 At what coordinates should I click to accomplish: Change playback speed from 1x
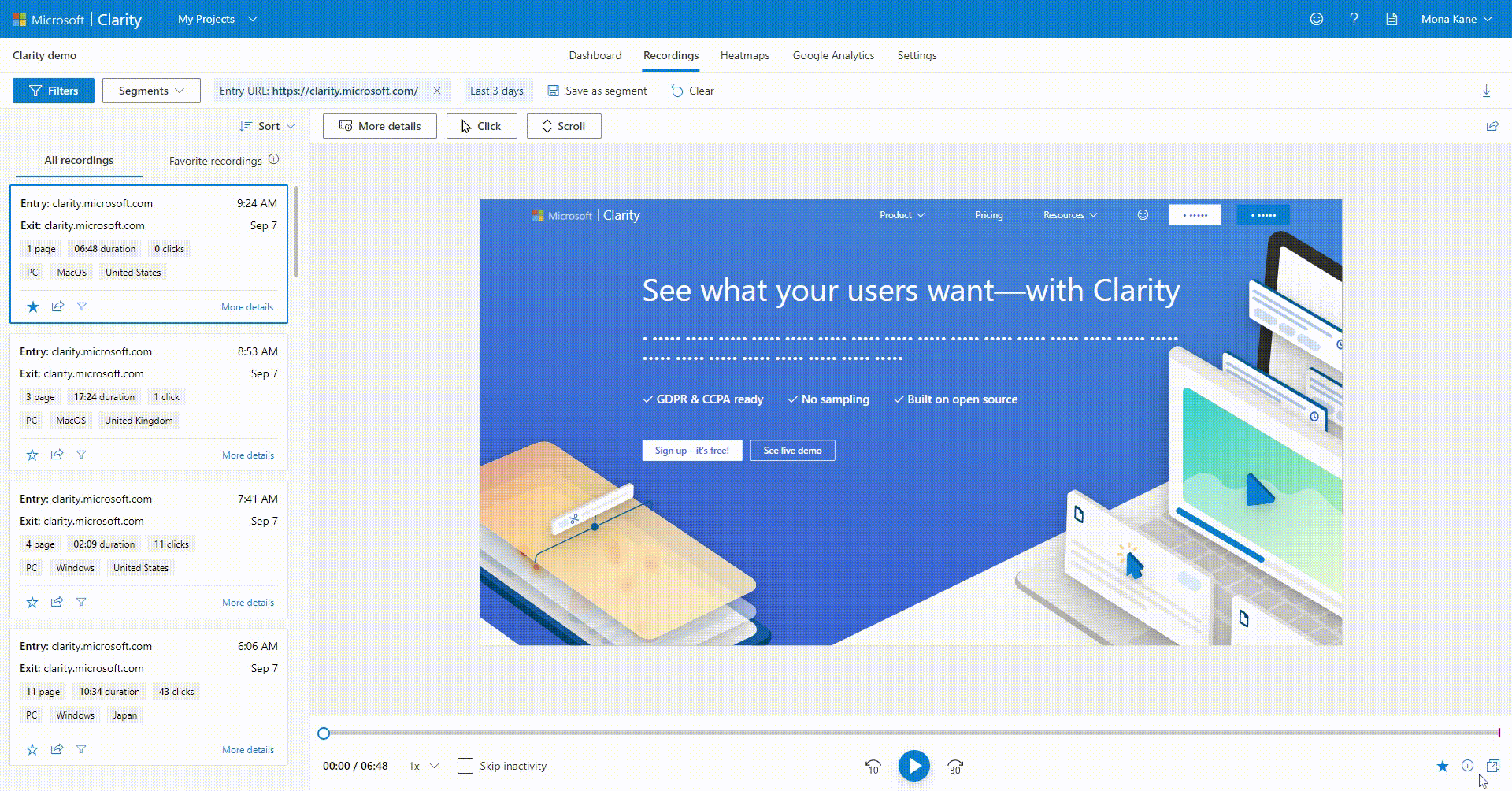[421, 765]
